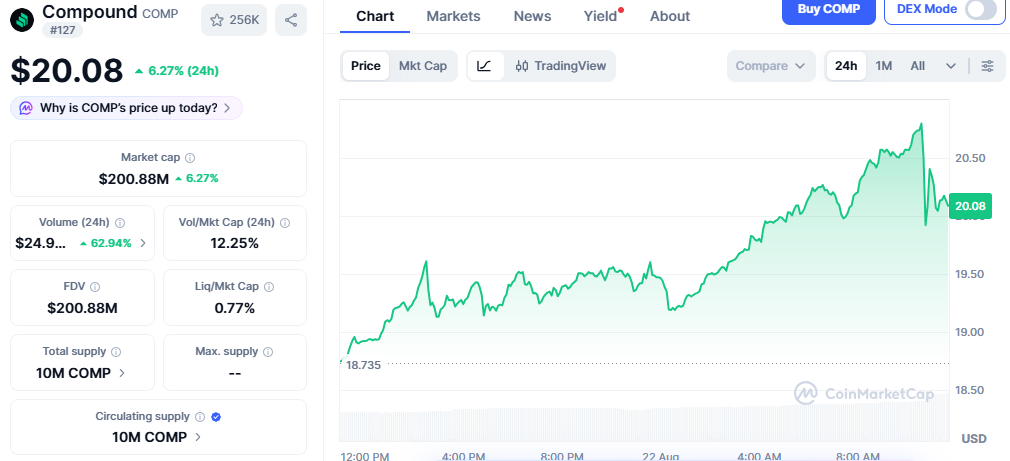
Task: Click the chart line peak near 20.50
Action: 921,124
